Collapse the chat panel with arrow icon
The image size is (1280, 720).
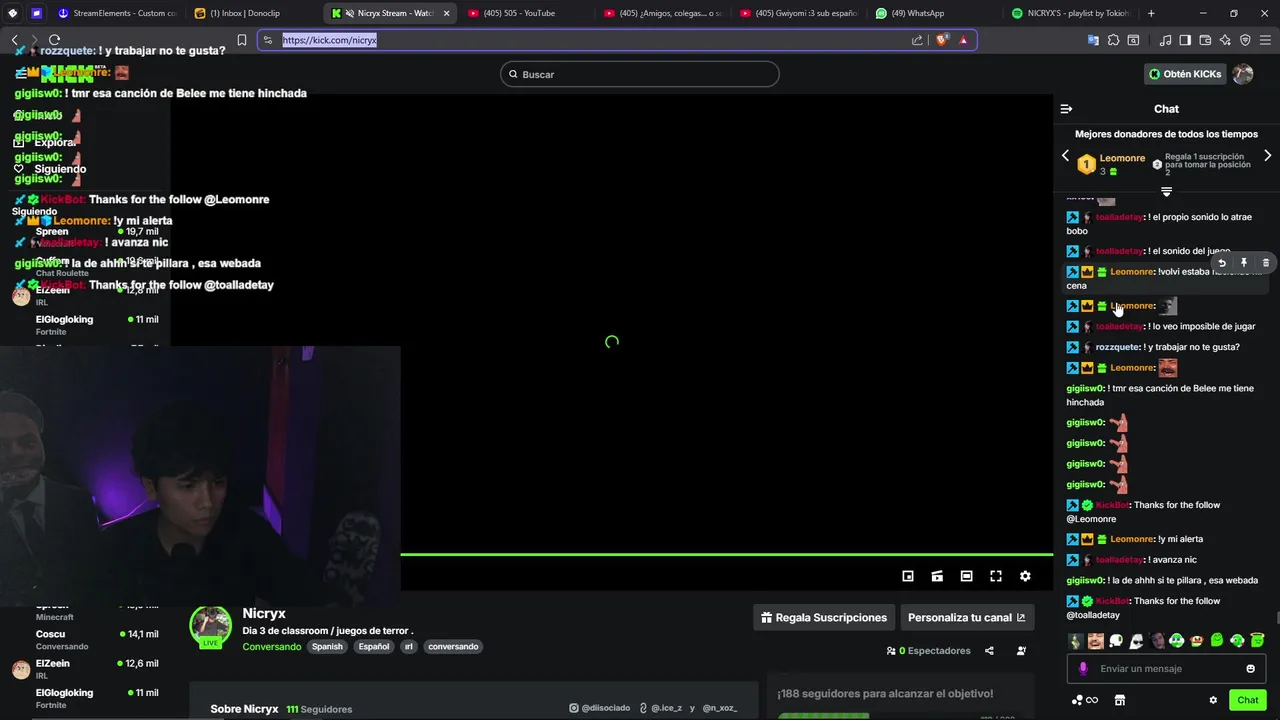tap(1066, 109)
